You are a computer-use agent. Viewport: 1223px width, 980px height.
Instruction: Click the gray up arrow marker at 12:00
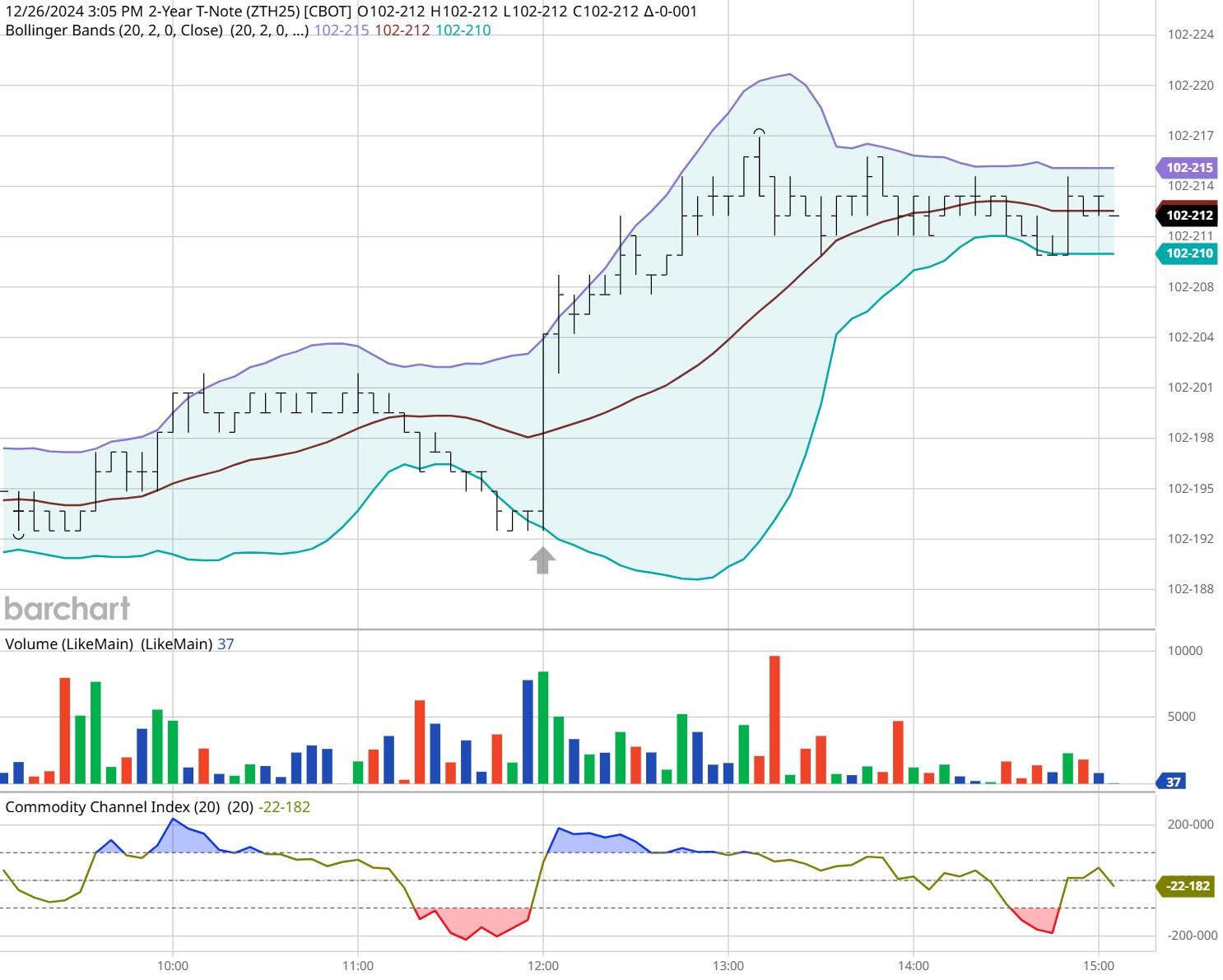point(542,561)
